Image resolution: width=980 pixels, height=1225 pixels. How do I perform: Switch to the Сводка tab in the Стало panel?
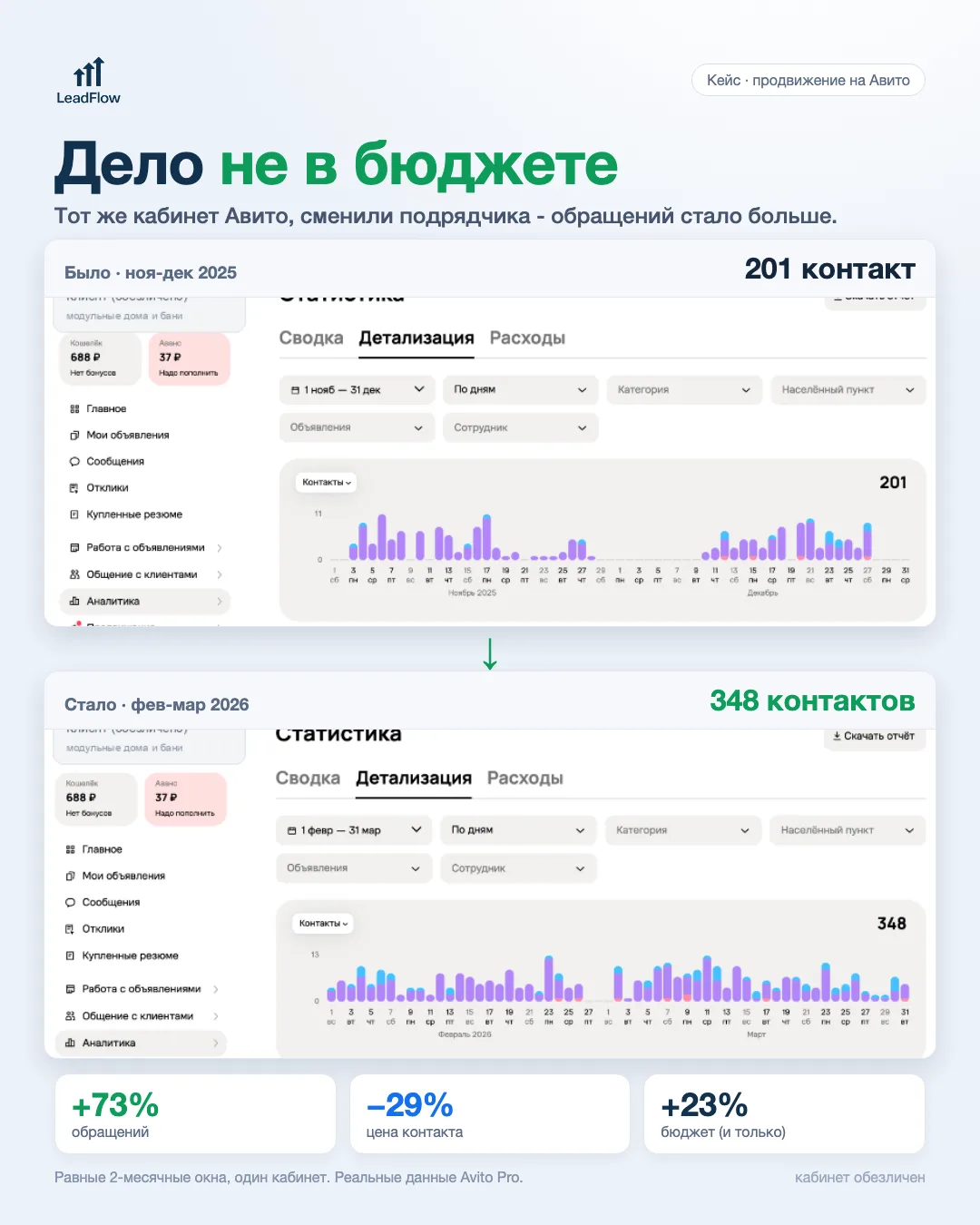(309, 779)
